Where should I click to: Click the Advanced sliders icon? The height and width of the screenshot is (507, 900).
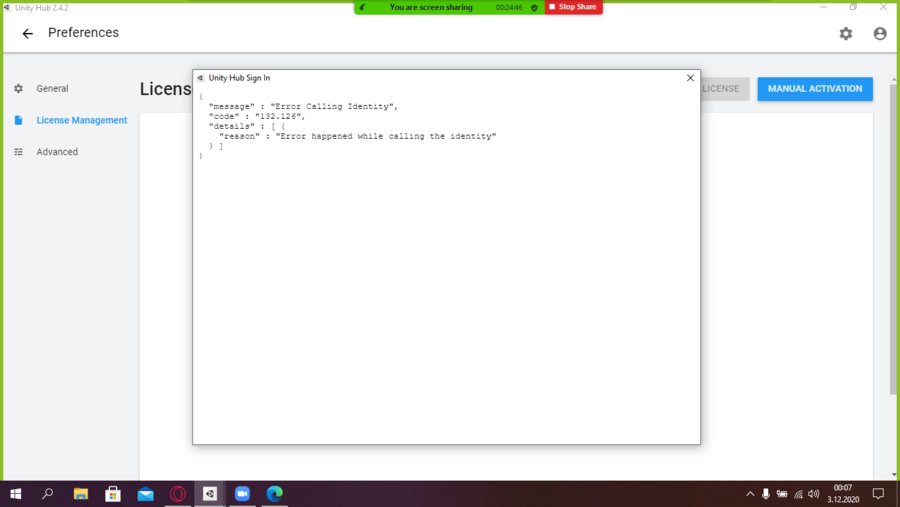click(18, 152)
